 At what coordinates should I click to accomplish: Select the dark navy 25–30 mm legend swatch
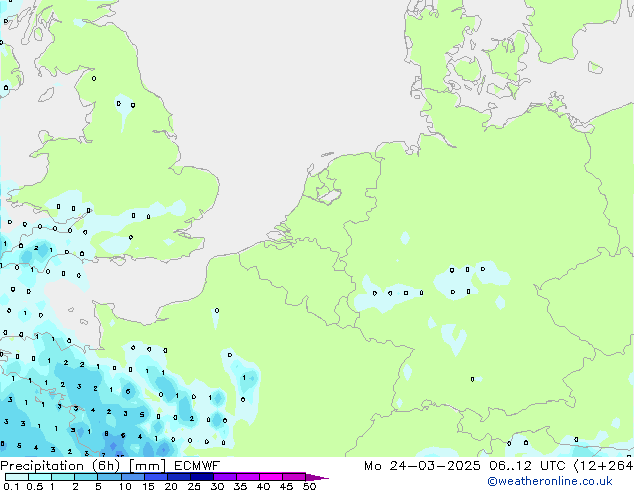click(202, 477)
